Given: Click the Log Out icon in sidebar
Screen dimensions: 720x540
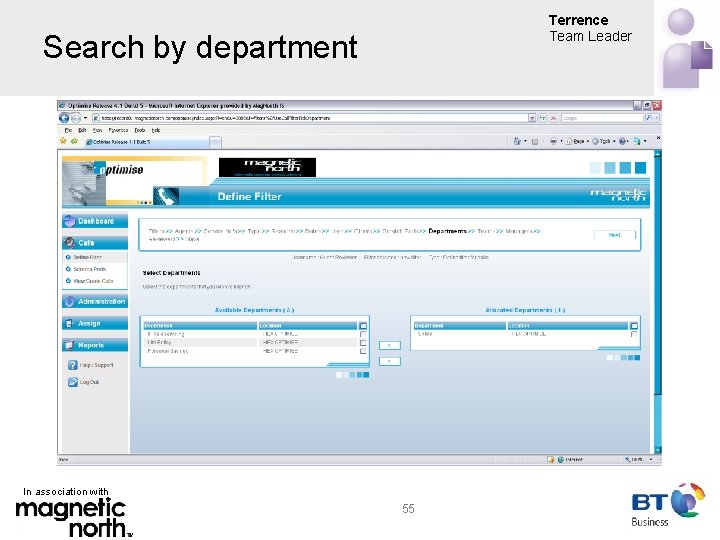Looking at the screenshot, I should pos(73,382).
